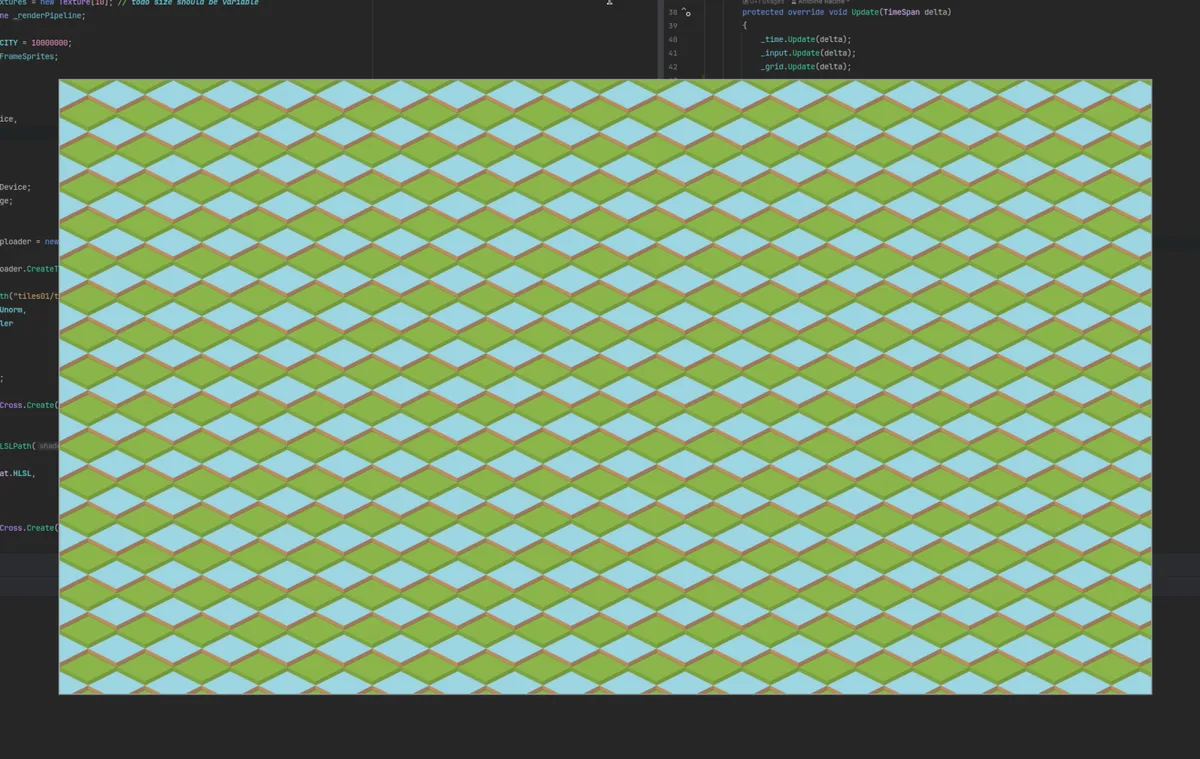
Task: Click line number 42 in the gutter
Action: click(x=672, y=67)
